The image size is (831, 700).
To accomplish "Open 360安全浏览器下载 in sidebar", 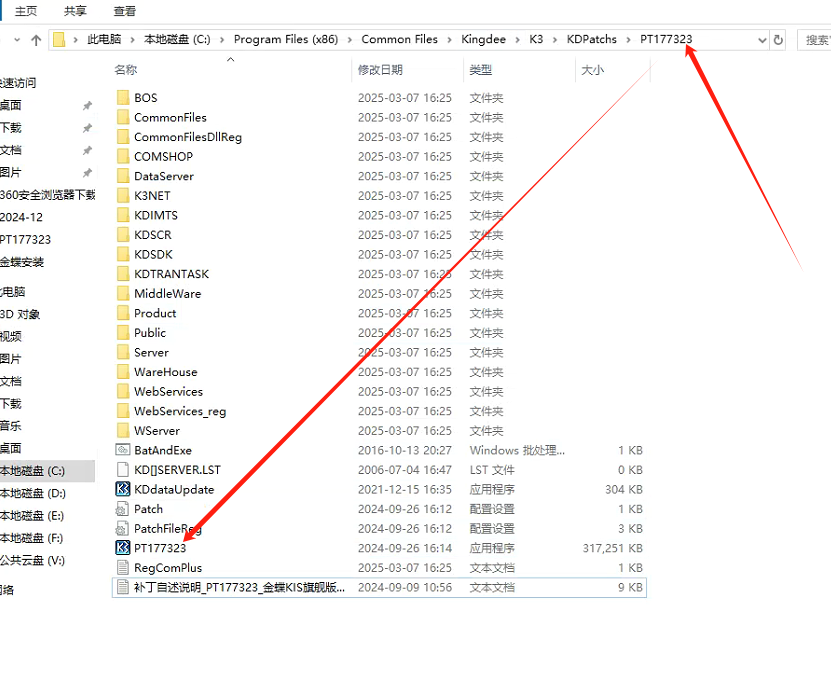I will pyautogui.click(x=48, y=195).
